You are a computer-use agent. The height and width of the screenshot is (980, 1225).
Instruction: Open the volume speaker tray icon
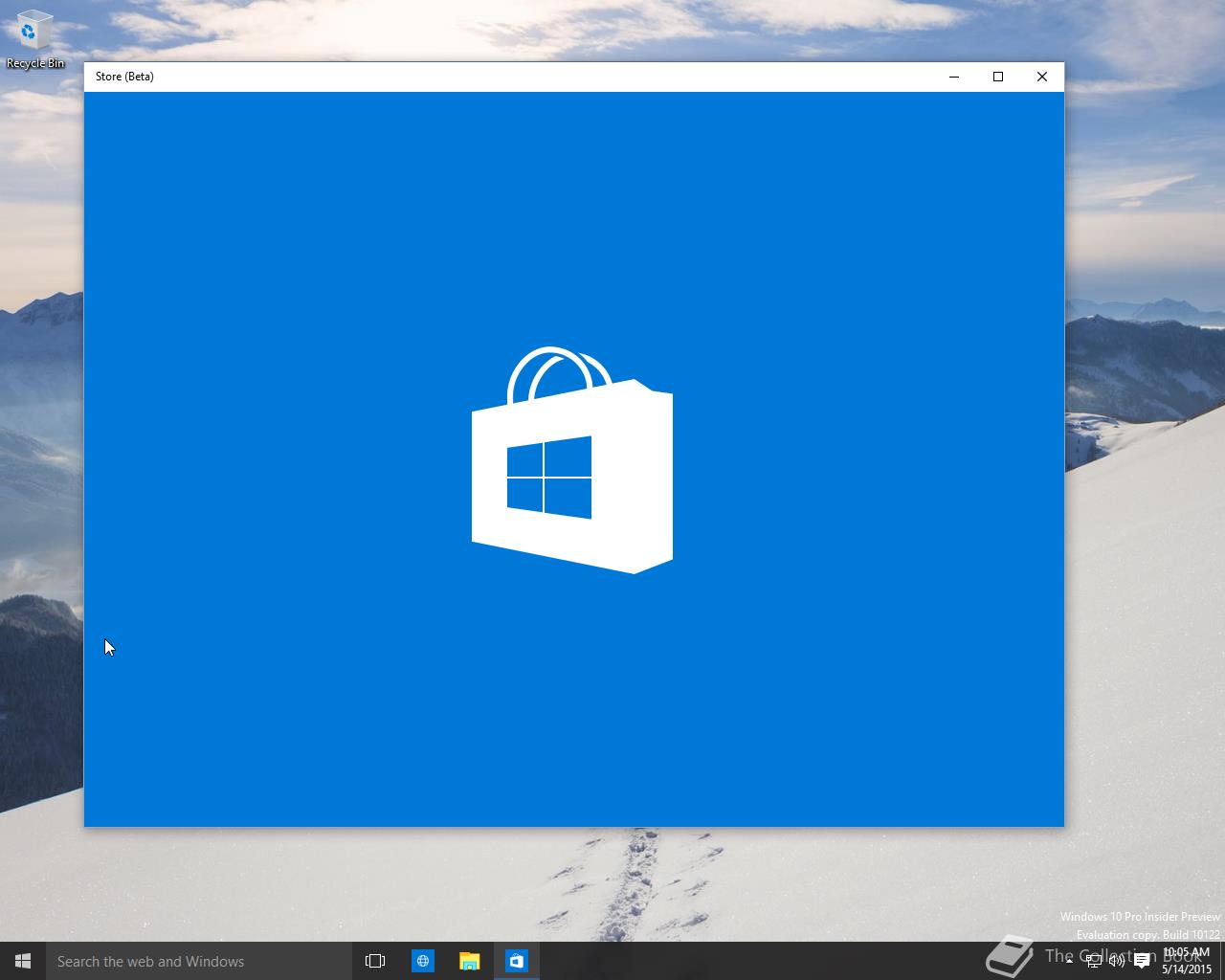click(1116, 961)
